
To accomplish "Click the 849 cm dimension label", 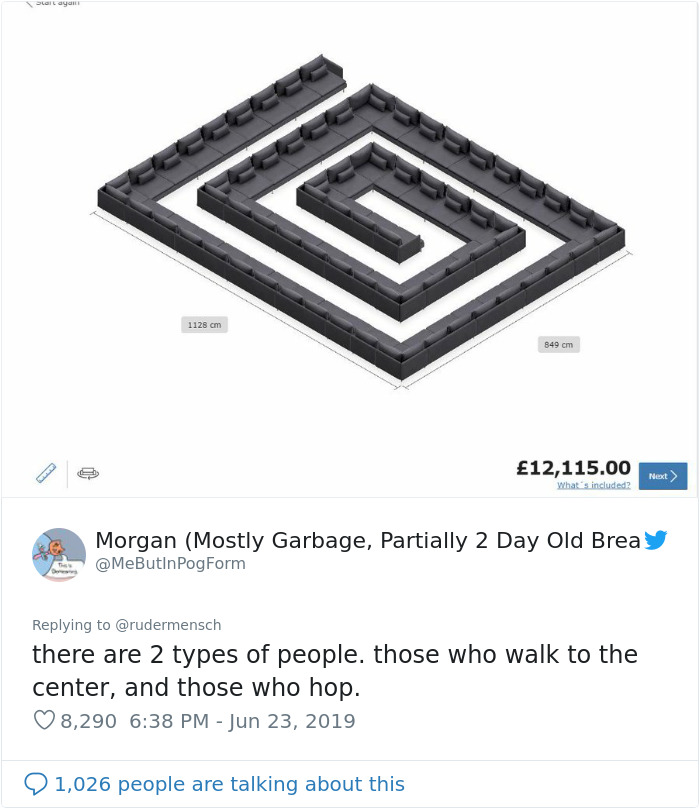I will [x=558, y=344].
